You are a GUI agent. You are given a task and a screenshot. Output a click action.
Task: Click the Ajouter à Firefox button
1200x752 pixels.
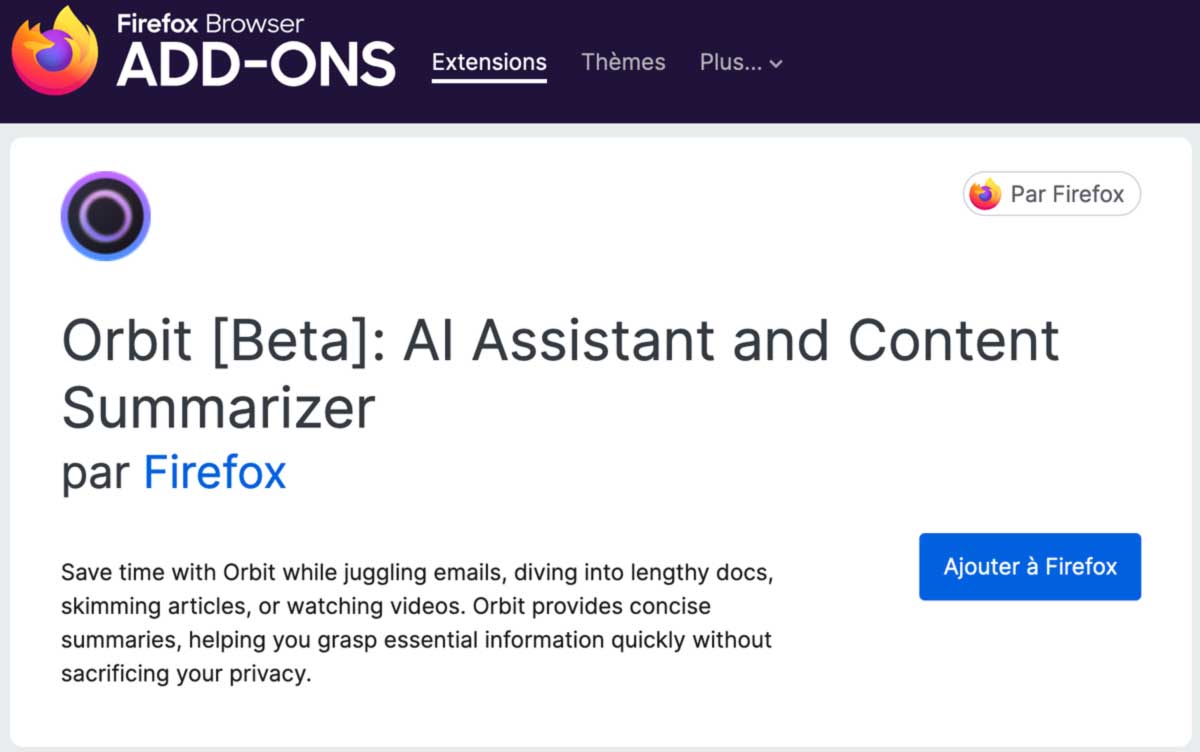[1030, 567]
